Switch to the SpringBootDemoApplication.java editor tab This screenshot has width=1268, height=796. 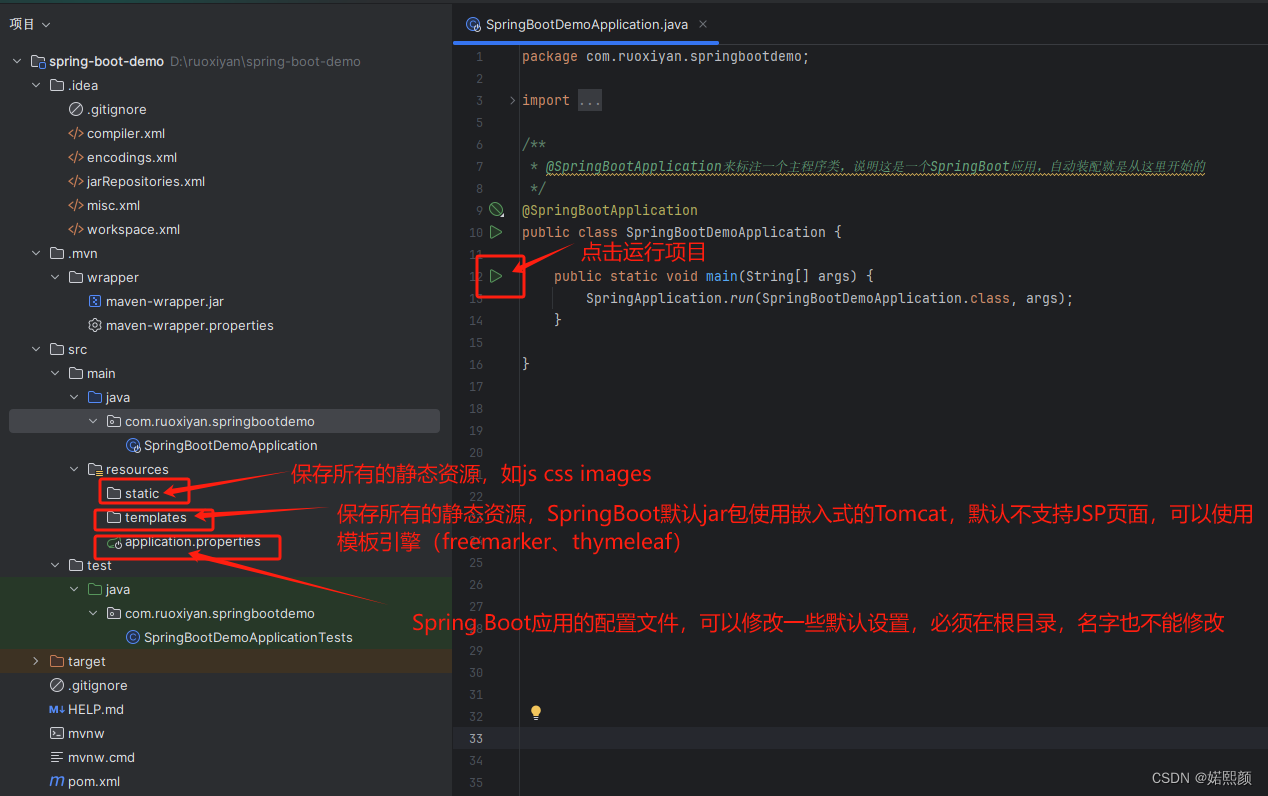pos(587,24)
